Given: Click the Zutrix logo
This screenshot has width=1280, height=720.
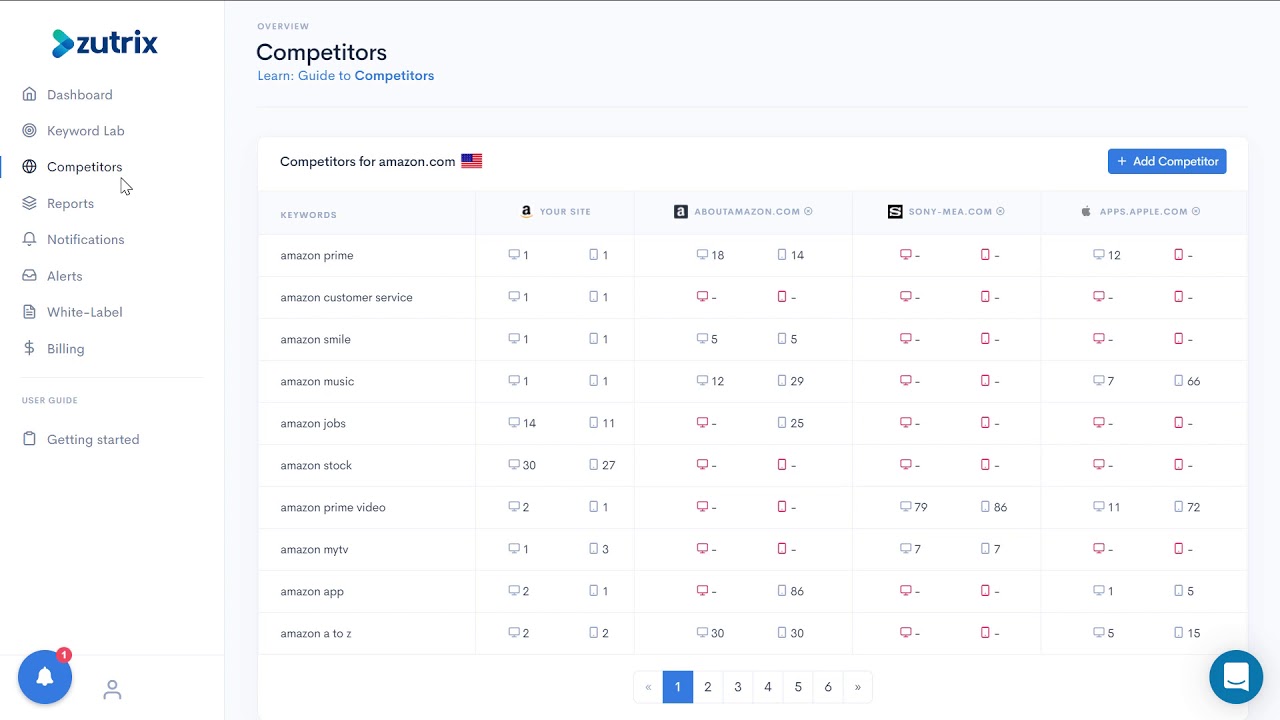Looking at the screenshot, I should click(x=105, y=43).
